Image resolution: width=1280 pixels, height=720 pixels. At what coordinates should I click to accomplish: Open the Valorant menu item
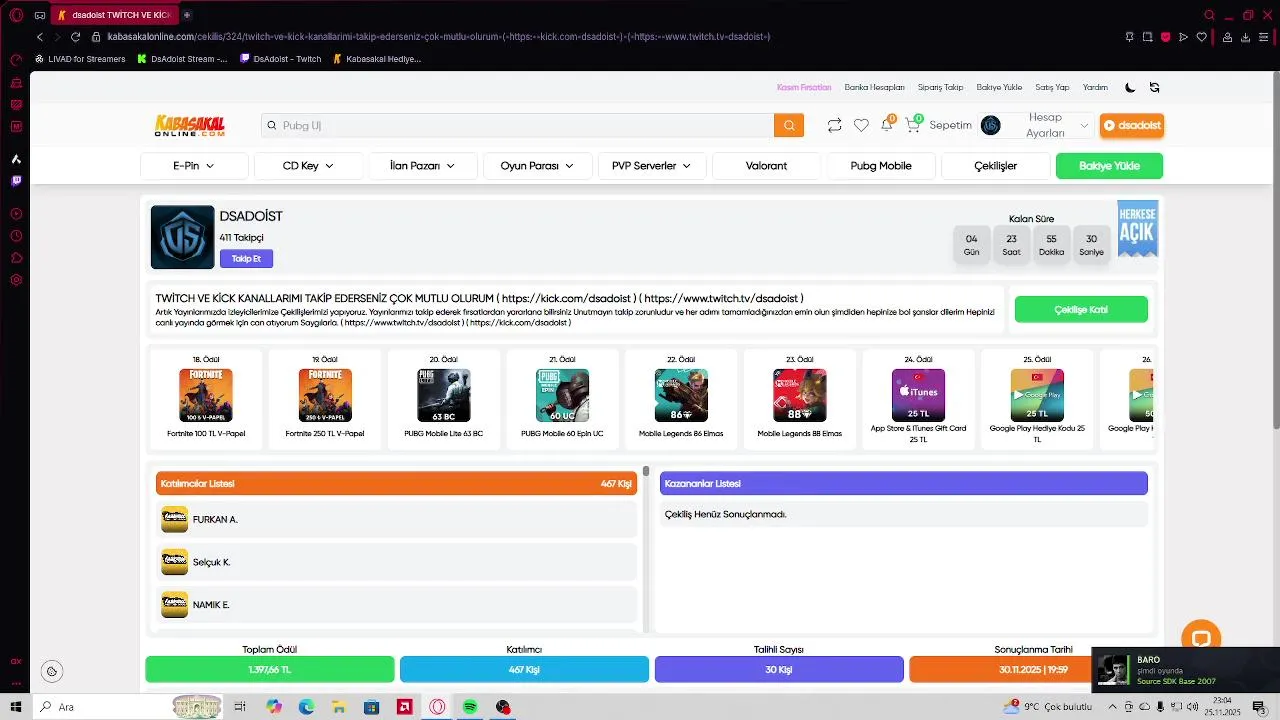[x=766, y=166]
